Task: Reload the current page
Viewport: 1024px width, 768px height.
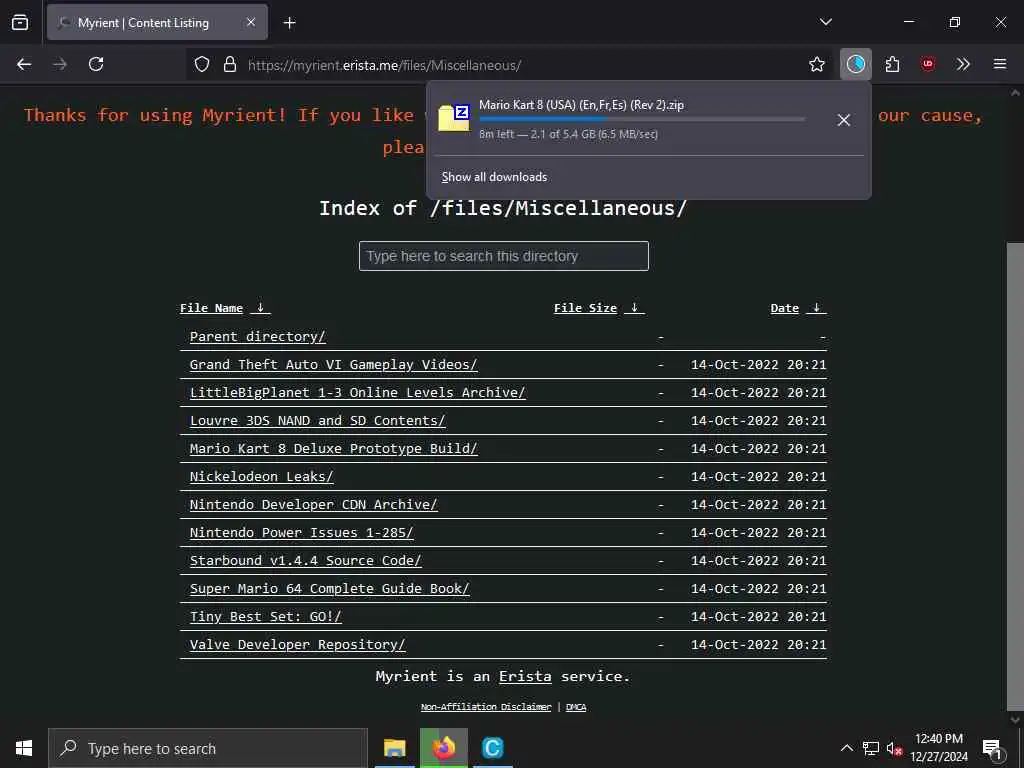Action: coord(96,64)
